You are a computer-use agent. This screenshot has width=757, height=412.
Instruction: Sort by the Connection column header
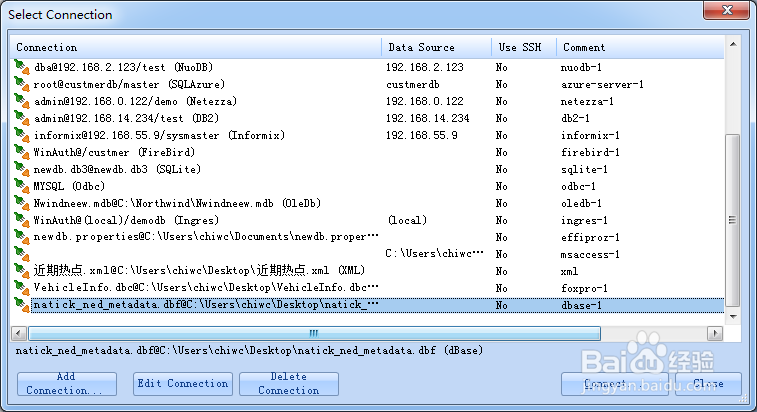point(196,47)
